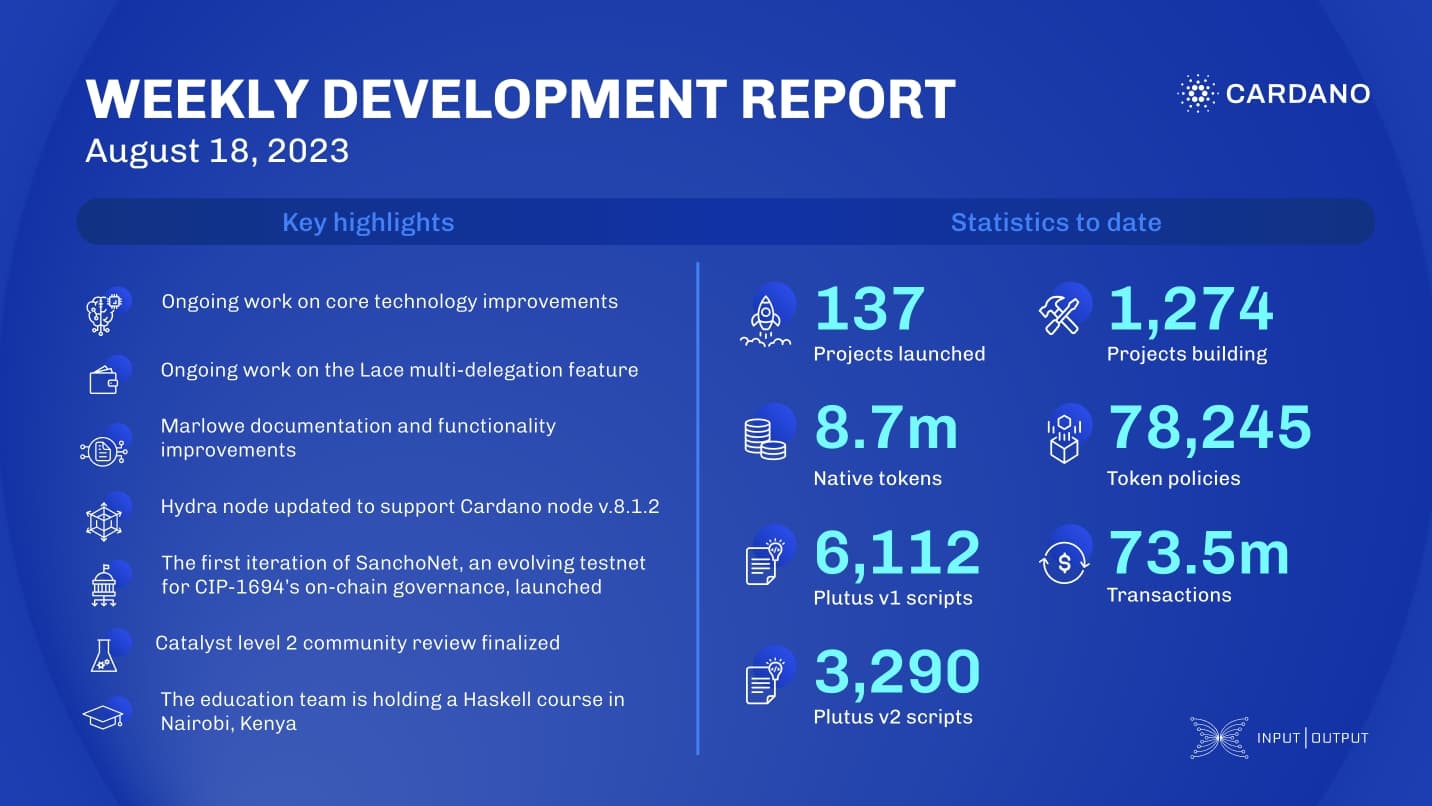Click the Plutus v2 scripts document icon
1432x806 pixels.
(766, 681)
